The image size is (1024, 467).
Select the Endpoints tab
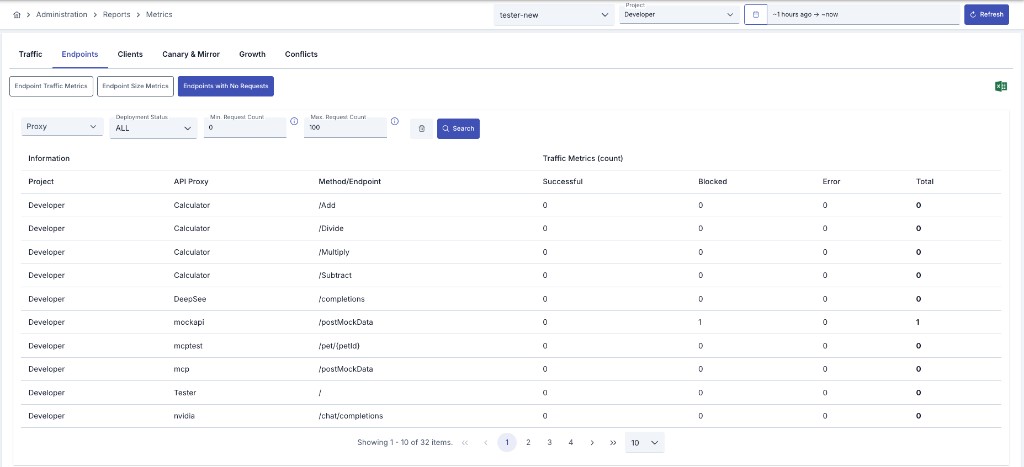click(x=80, y=54)
